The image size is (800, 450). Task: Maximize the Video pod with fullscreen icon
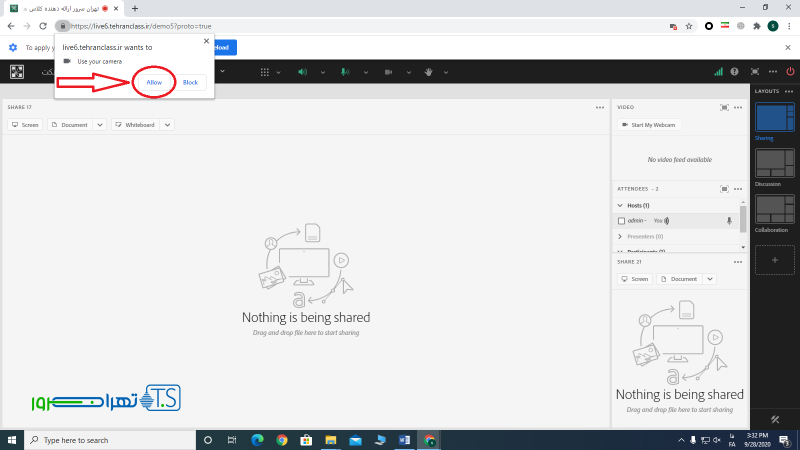pos(724,107)
